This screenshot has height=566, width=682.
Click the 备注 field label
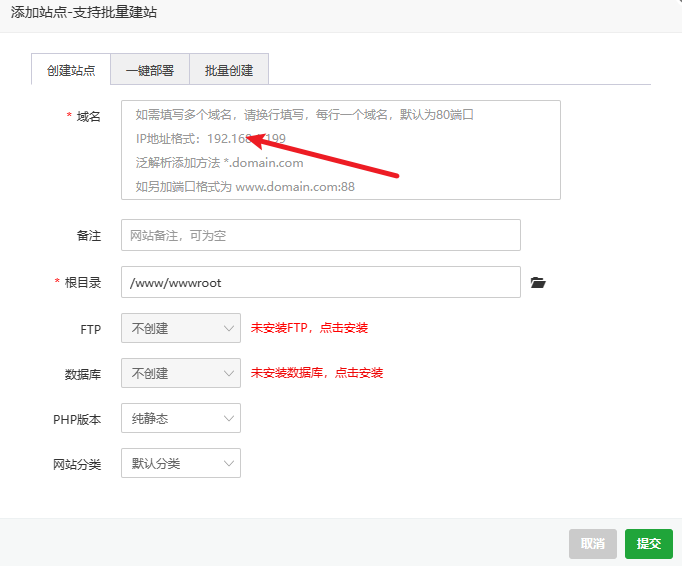(89, 236)
